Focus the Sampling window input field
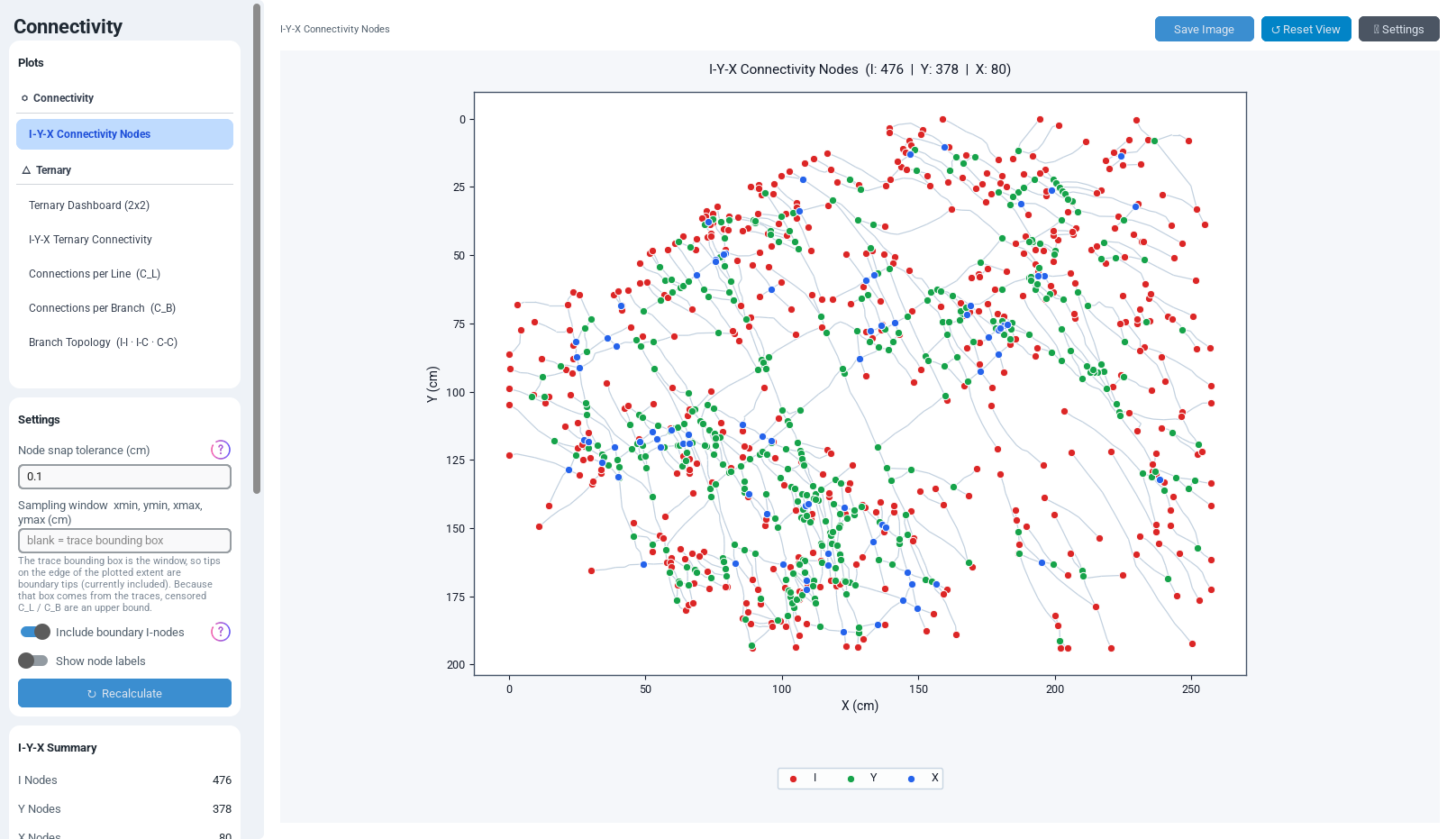This screenshot has width=1456, height=839. [124, 541]
